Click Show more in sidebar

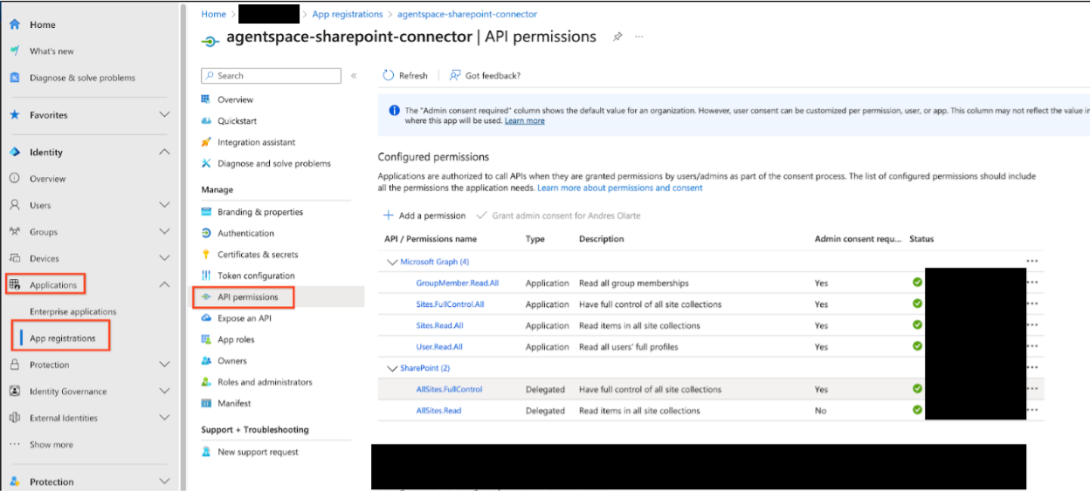click(x=52, y=445)
